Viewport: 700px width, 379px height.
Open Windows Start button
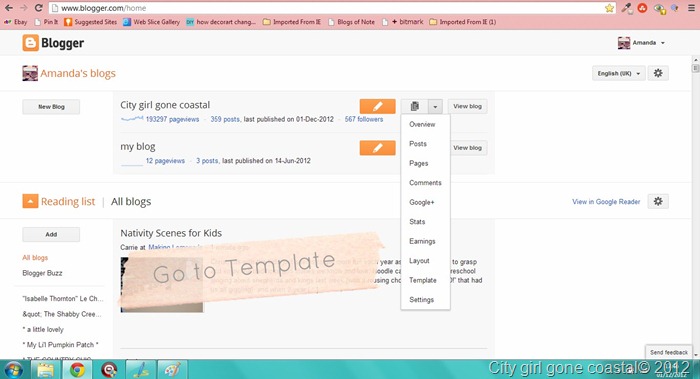(x=14, y=370)
